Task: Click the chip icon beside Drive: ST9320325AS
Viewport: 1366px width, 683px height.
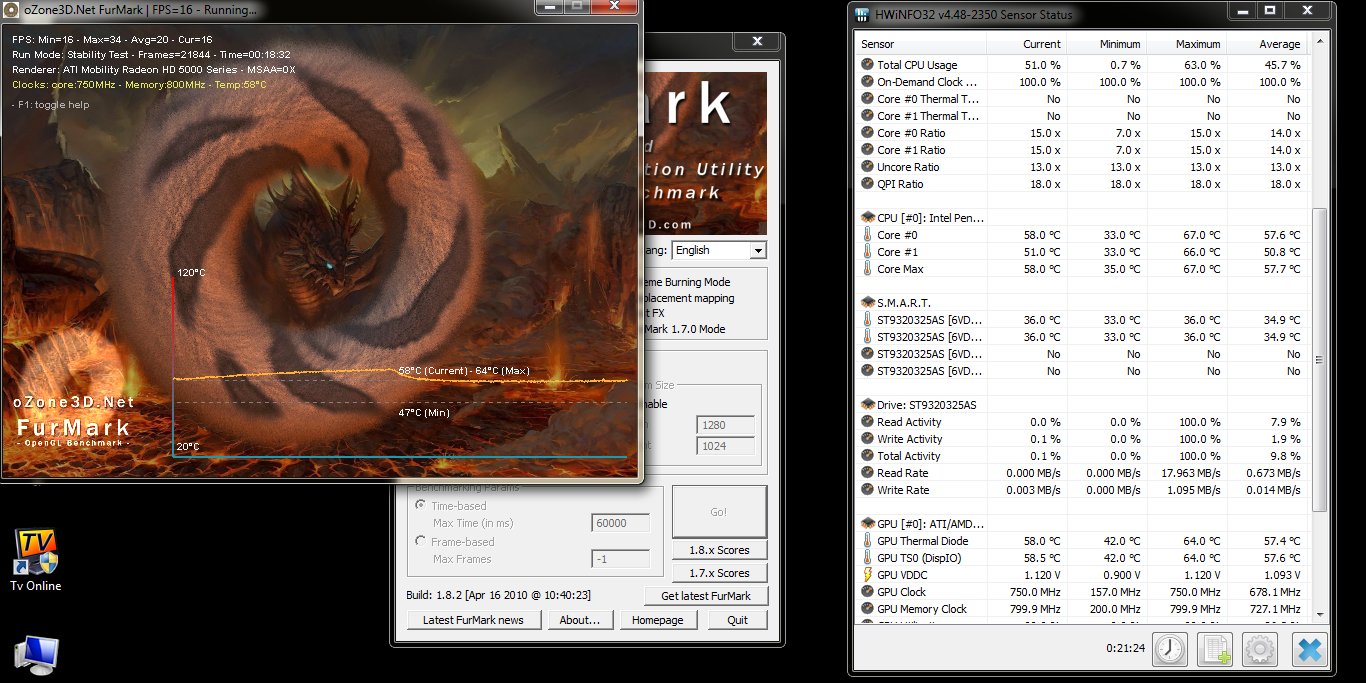Action: tap(867, 404)
